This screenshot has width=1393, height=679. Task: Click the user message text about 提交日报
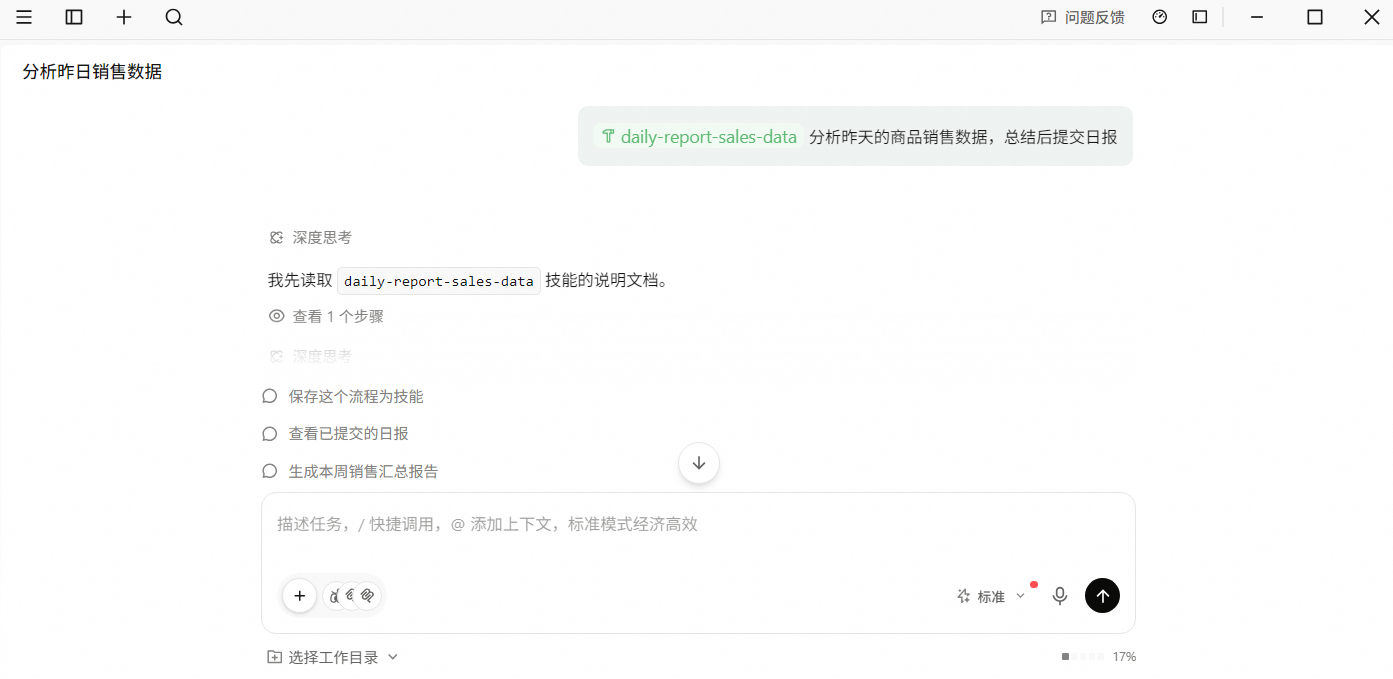point(963,137)
